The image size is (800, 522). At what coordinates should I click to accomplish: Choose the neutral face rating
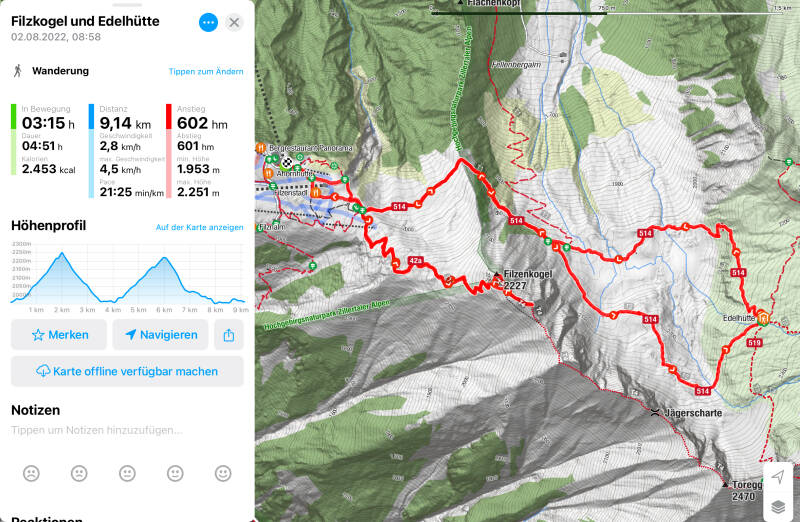pyautogui.click(x=127, y=473)
